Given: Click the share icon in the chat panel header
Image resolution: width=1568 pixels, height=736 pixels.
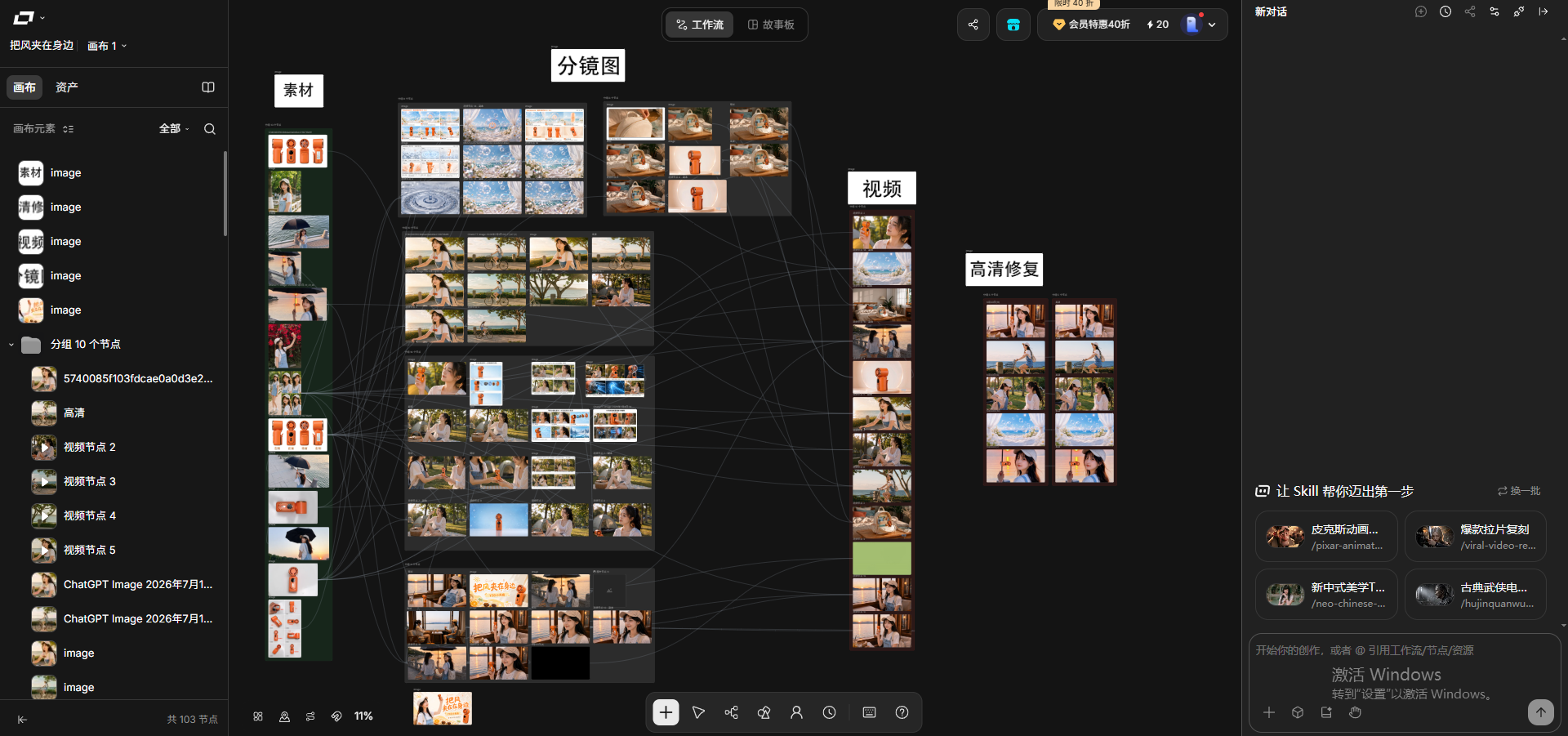Looking at the screenshot, I should click(x=1470, y=11).
